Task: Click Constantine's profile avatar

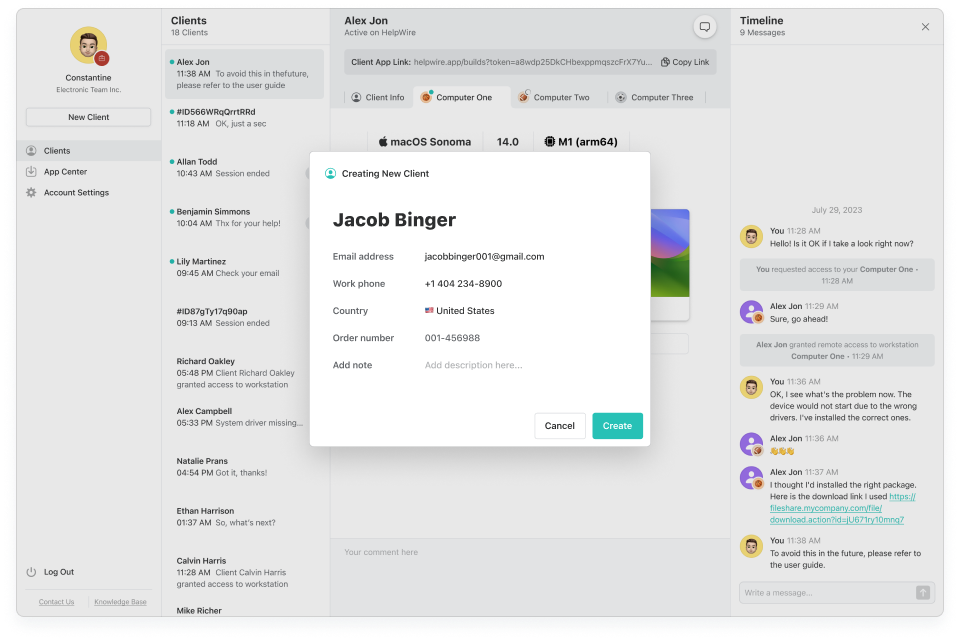Action: tap(88, 45)
